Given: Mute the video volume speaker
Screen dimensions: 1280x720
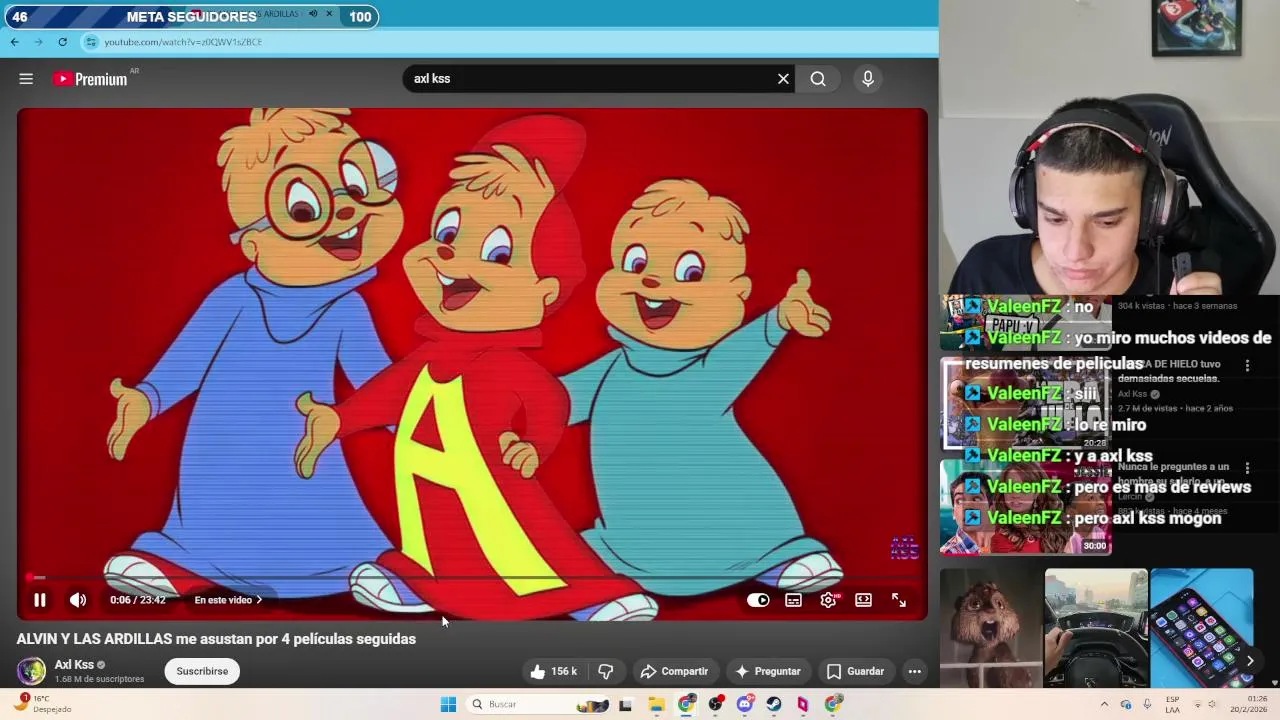Looking at the screenshot, I should point(78,600).
